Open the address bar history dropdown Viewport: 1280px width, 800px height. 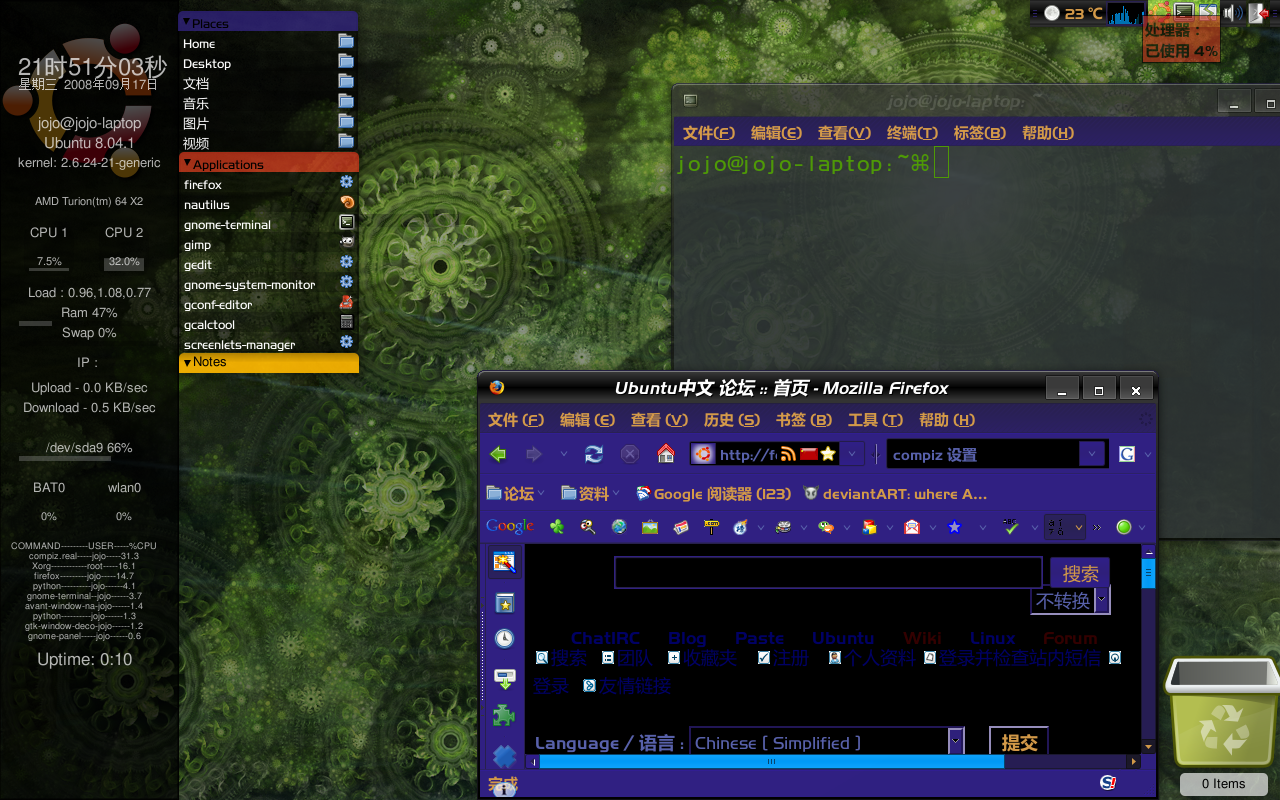click(851, 454)
